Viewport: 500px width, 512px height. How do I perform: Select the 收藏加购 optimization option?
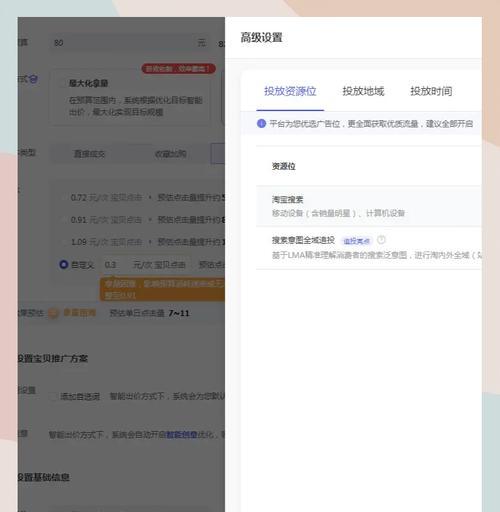(170, 154)
